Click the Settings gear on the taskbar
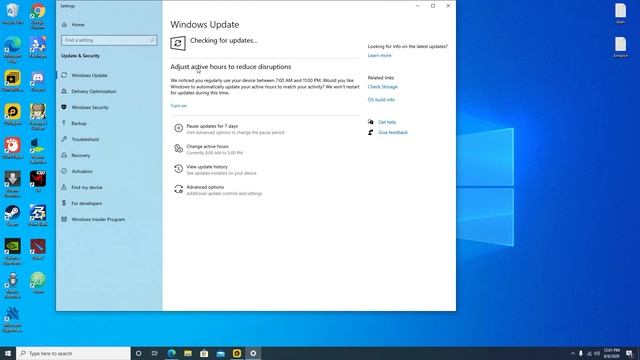 (x=253, y=353)
